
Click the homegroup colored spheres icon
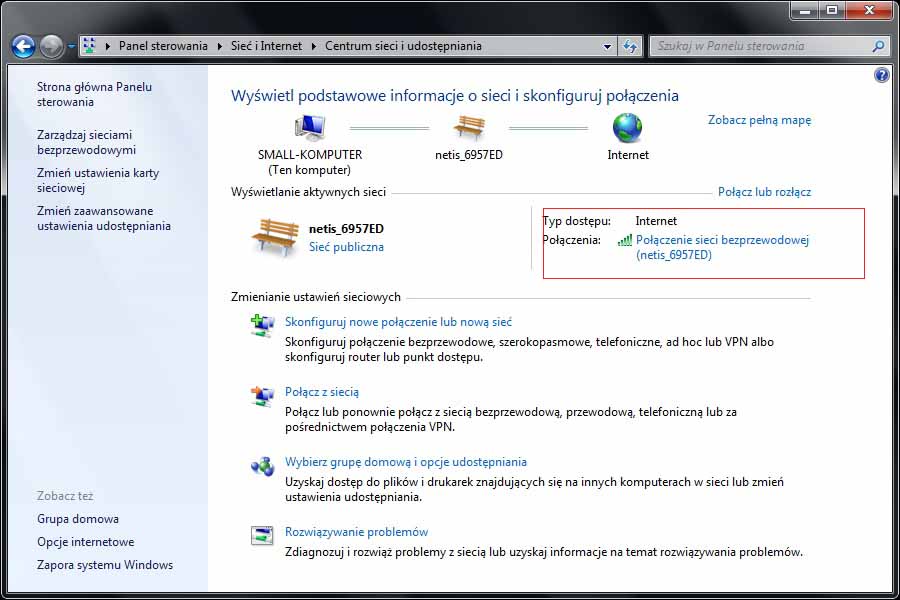pos(262,466)
